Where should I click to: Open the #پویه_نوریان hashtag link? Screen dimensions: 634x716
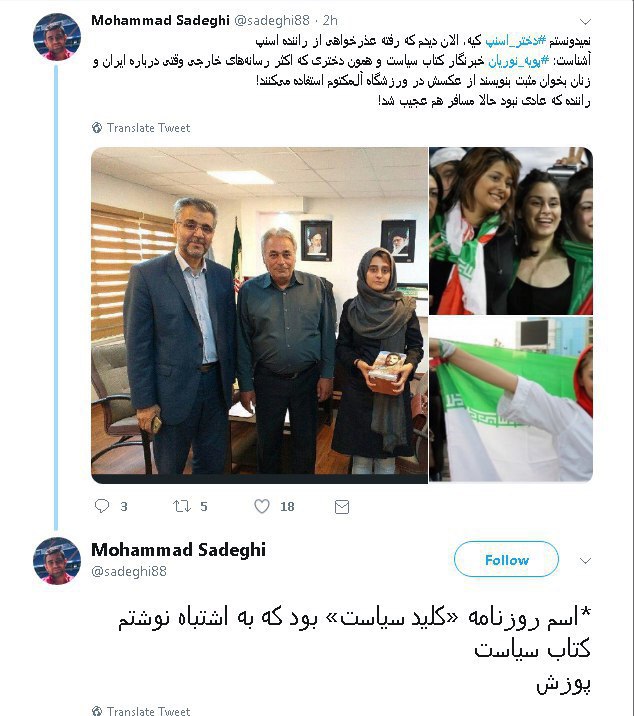(x=518, y=61)
